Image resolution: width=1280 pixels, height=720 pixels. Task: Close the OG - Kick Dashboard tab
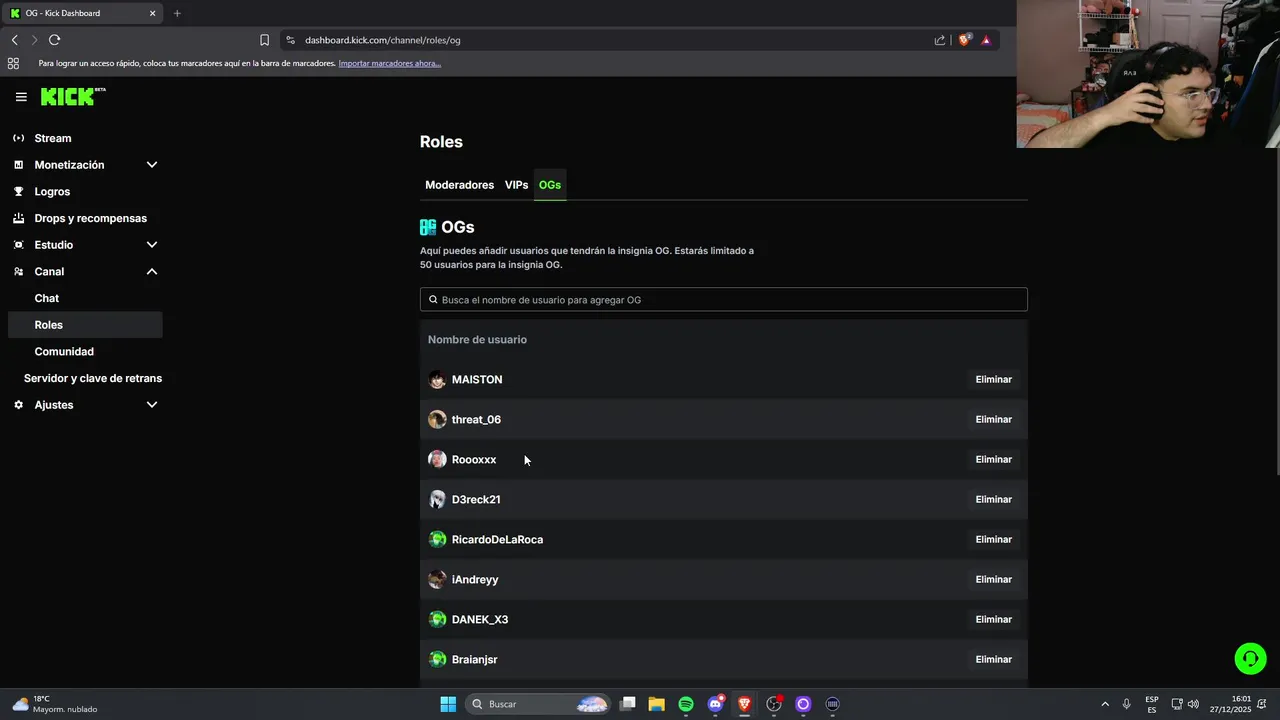(x=152, y=13)
